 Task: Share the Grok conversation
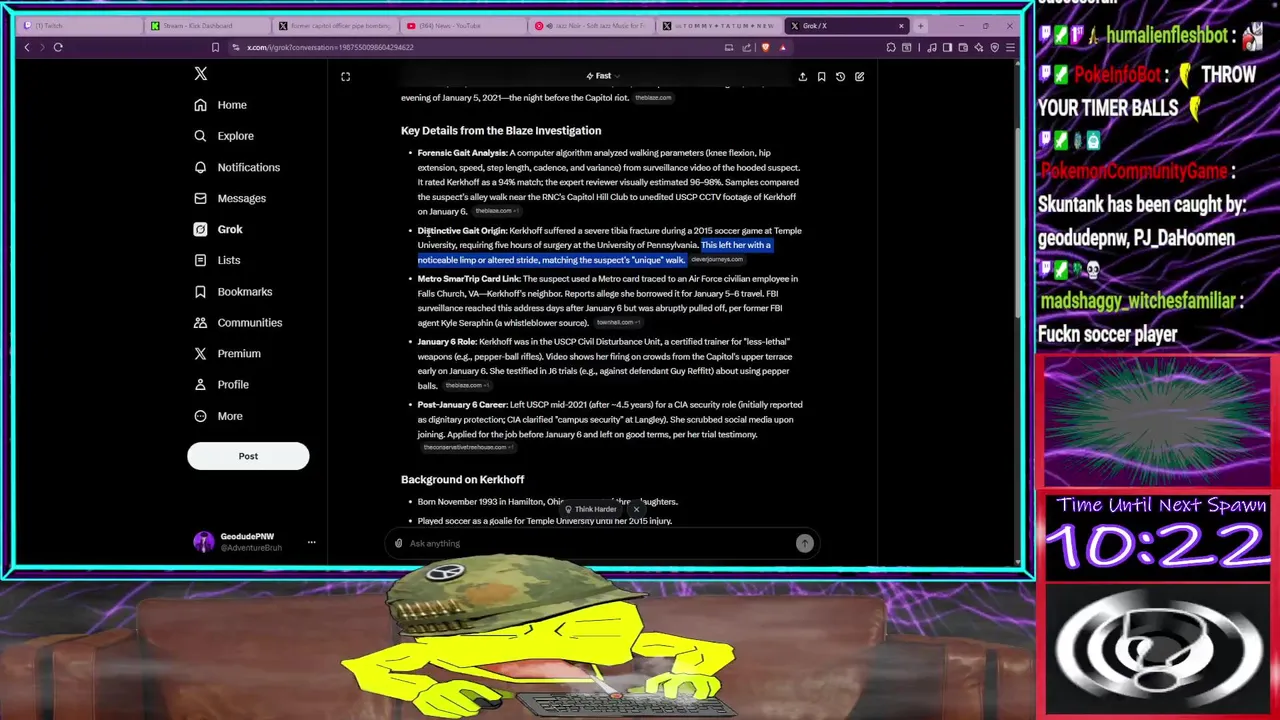click(x=802, y=77)
